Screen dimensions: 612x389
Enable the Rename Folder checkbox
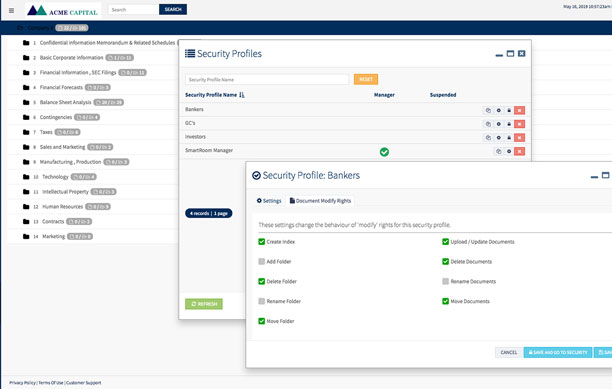coord(262,301)
